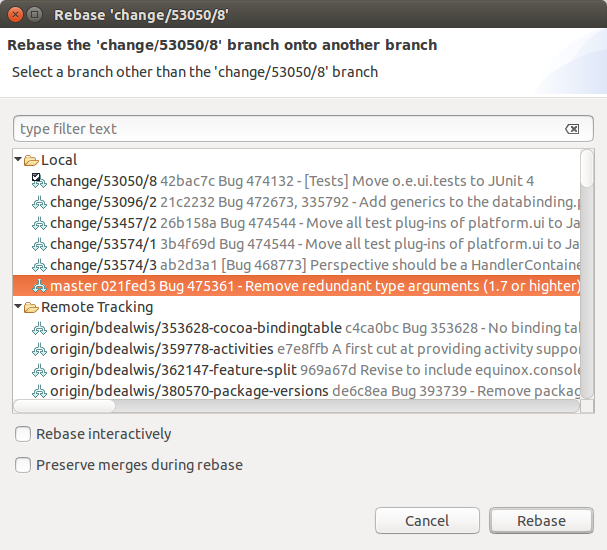Click the branch icon of origin/bdealwis/359778-activities
Screen dimensions: 607x550
pyautogui.click(x=39, y=349)
